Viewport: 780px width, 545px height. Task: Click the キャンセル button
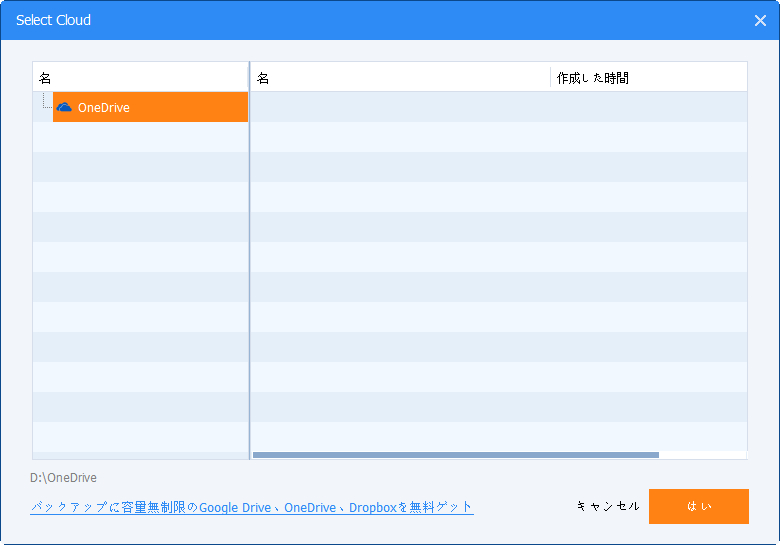tap(608, 506)
